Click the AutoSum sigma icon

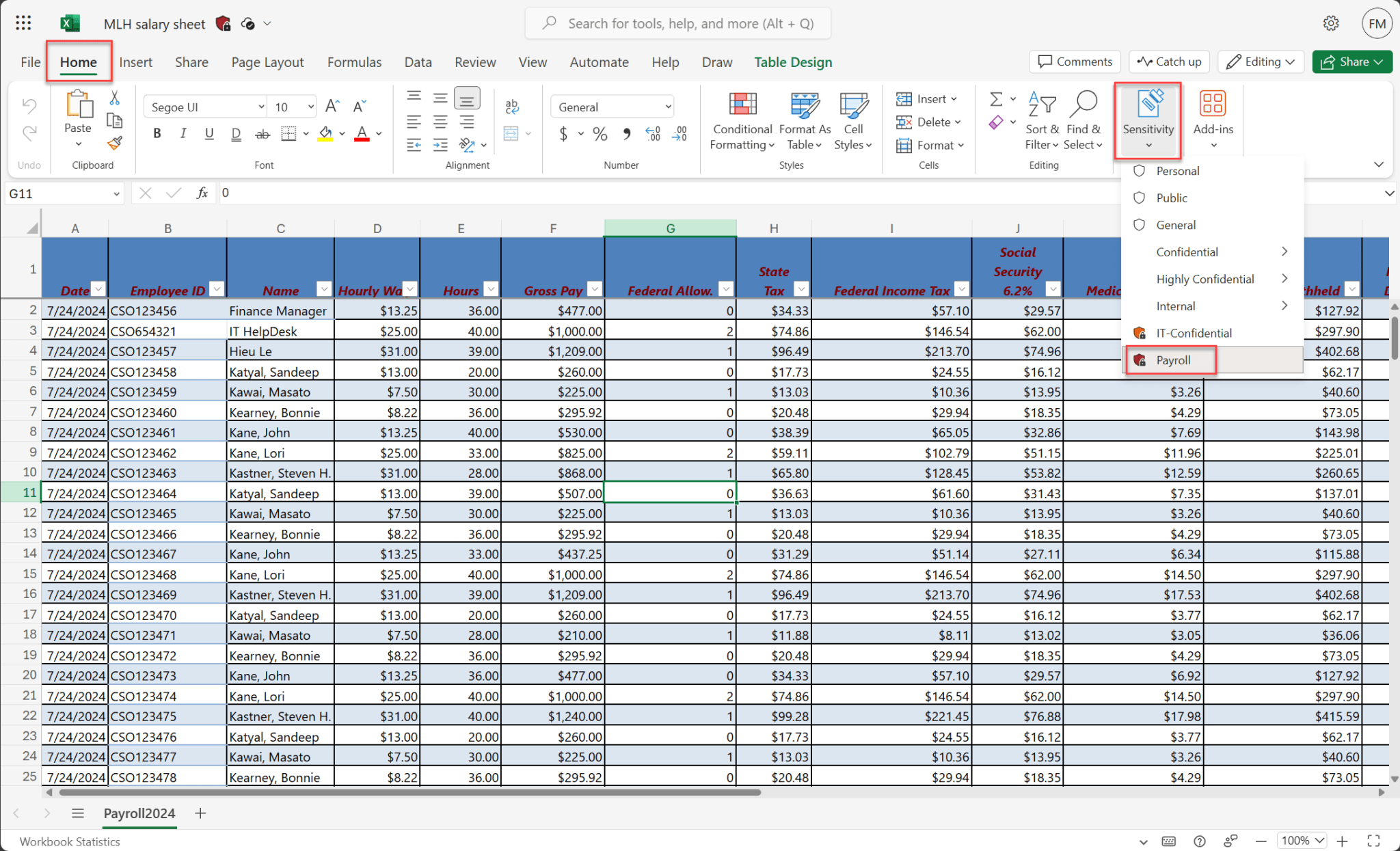click(996, 100)
